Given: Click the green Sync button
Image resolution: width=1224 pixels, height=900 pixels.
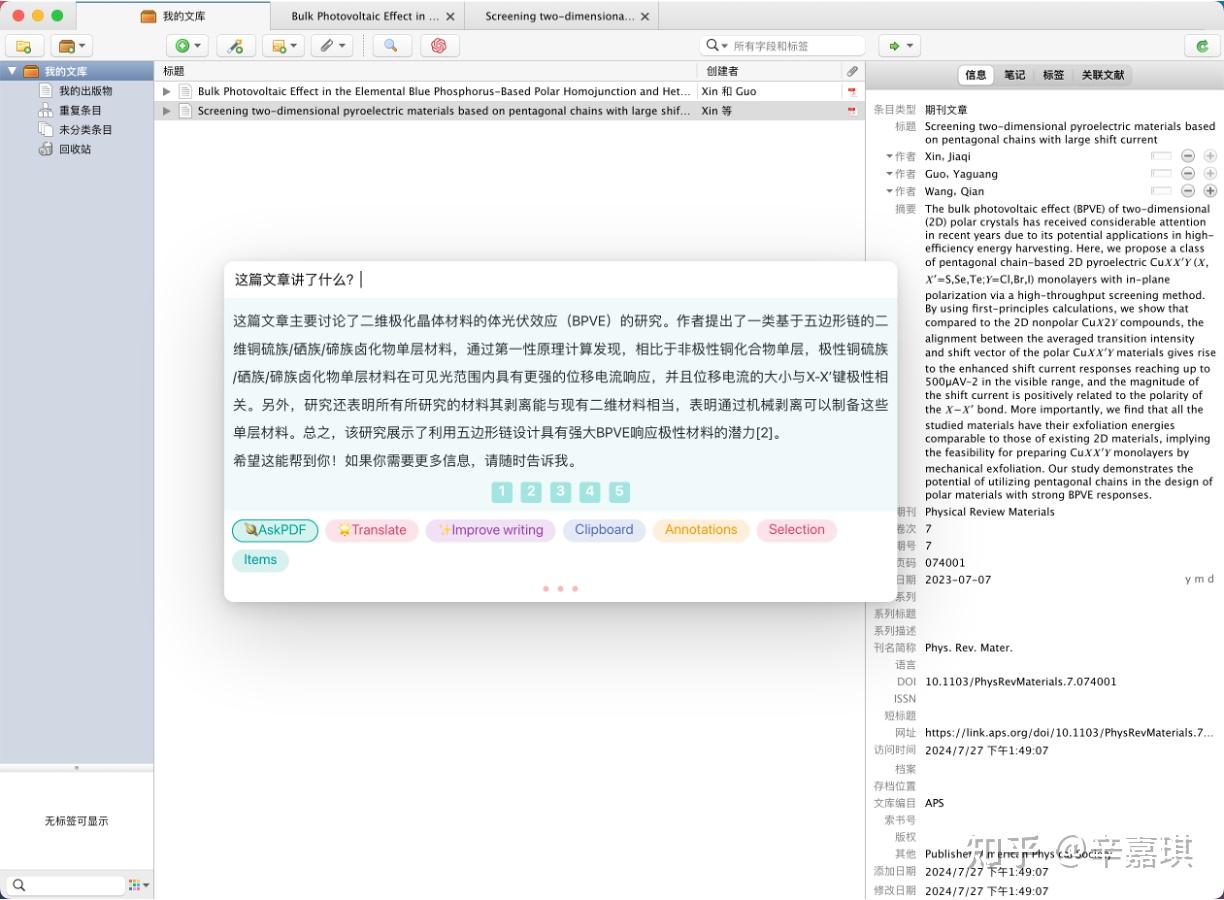Looking at the screenshot, I should 1201,45.
